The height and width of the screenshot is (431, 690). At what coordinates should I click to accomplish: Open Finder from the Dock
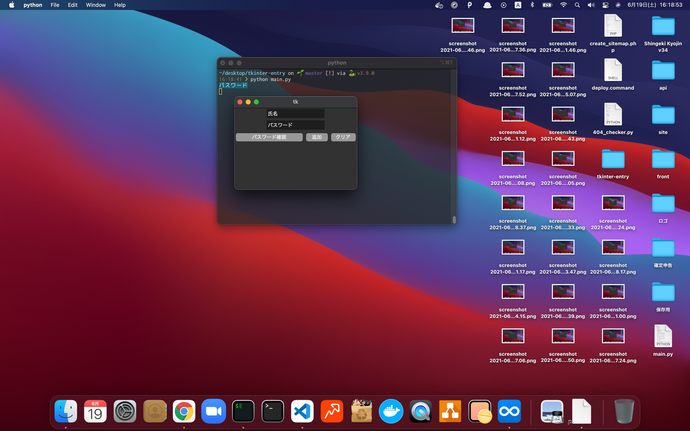(x=66, y=411)
